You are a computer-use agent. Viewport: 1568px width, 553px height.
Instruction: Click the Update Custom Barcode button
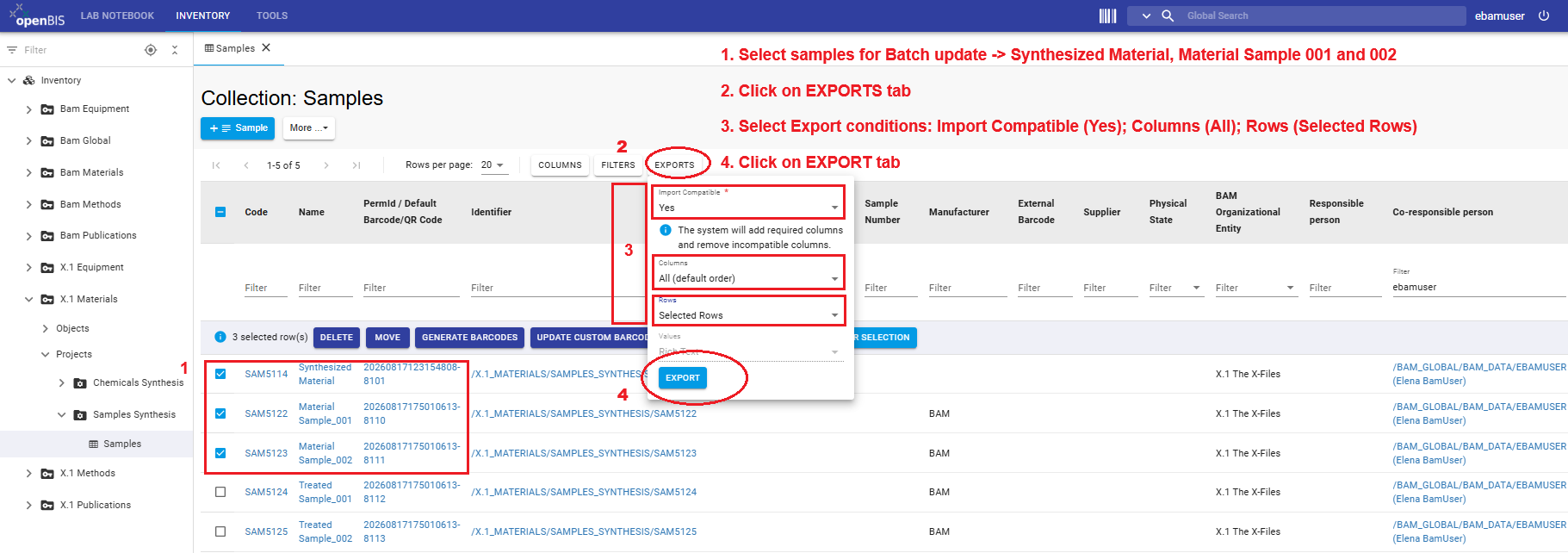(589, 338)
